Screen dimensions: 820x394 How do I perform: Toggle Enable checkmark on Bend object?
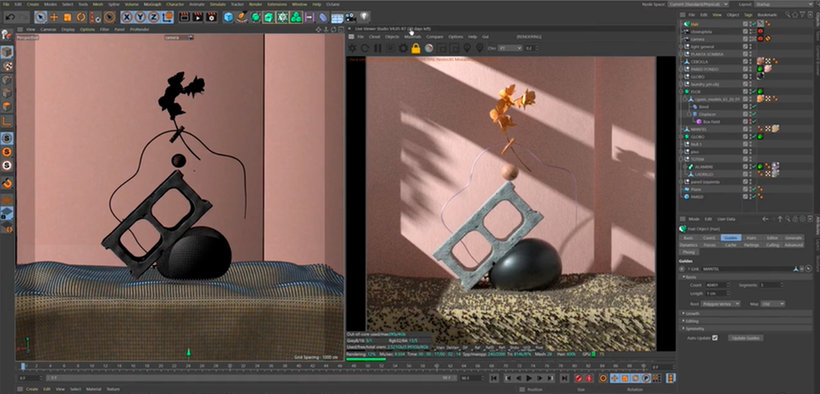click(754, 107)
